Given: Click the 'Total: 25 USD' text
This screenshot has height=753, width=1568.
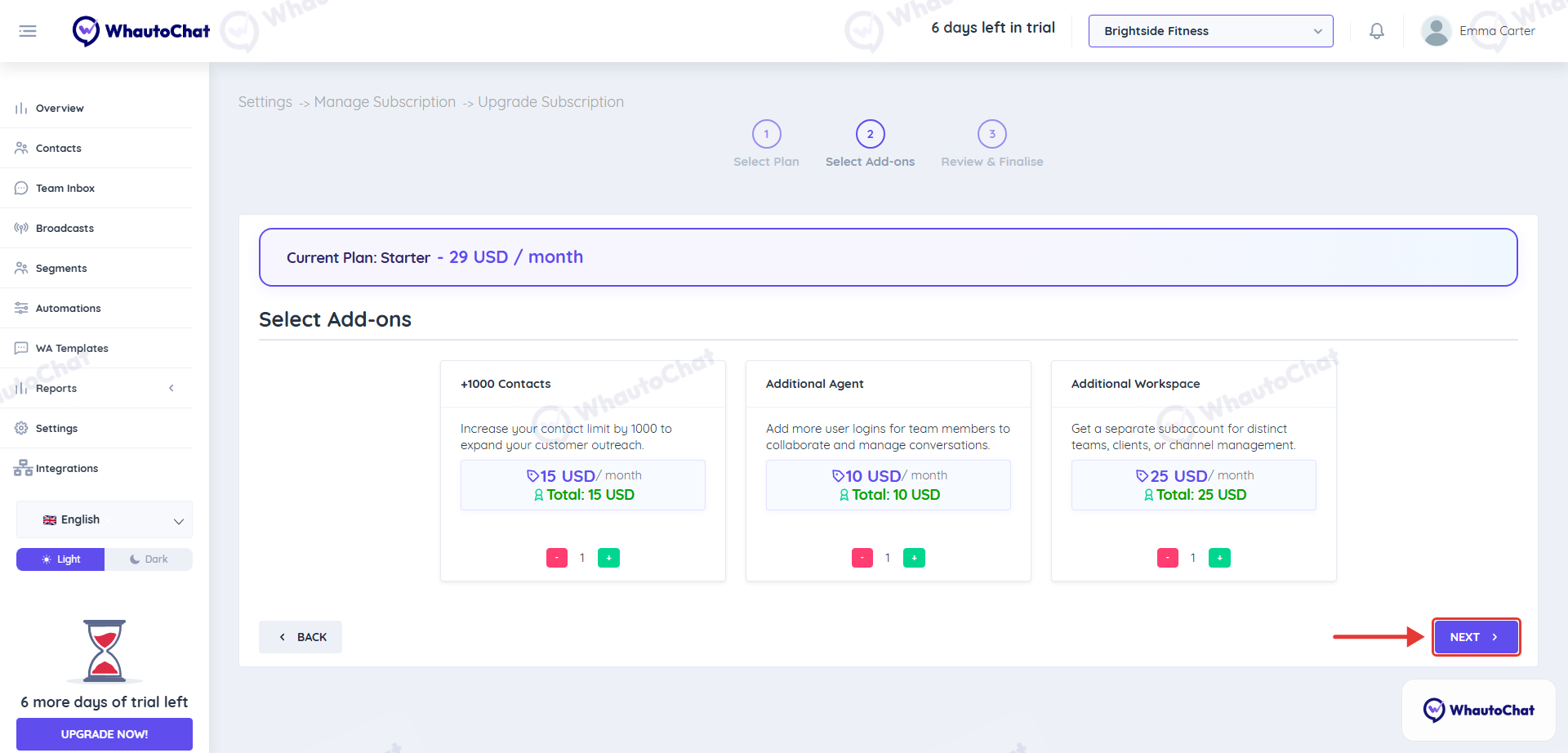Looking at the screenshot, I should (x=1201, y=495).
